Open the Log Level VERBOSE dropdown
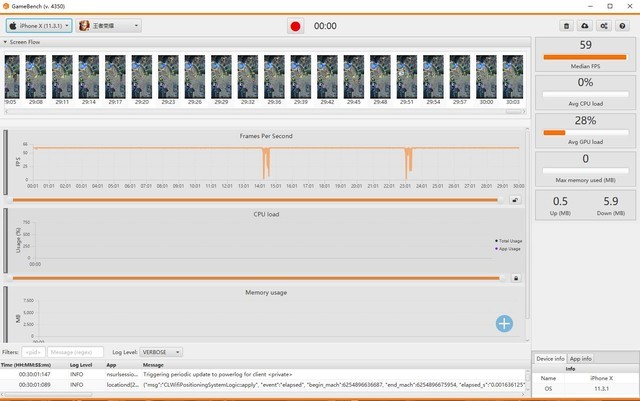Screen dimensions: 640x401 (161, 352)
